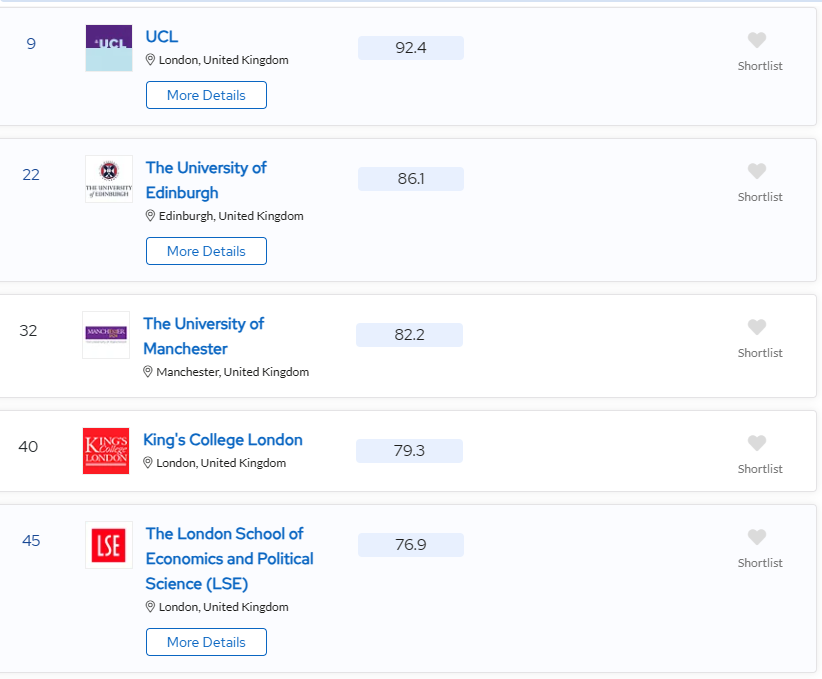Click the location pin under UCL
822x679 pixels.
click(x=151, y=60)
